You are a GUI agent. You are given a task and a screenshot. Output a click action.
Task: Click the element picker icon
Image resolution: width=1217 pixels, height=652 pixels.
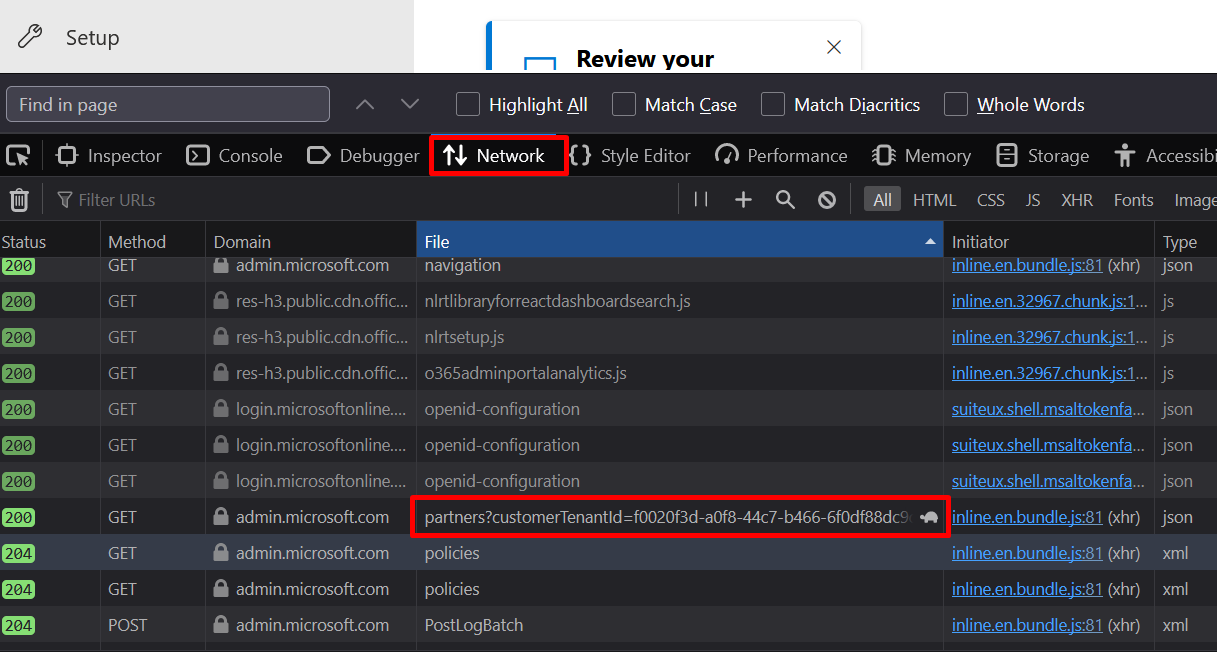pyautogui.click(x=18, y=156)
